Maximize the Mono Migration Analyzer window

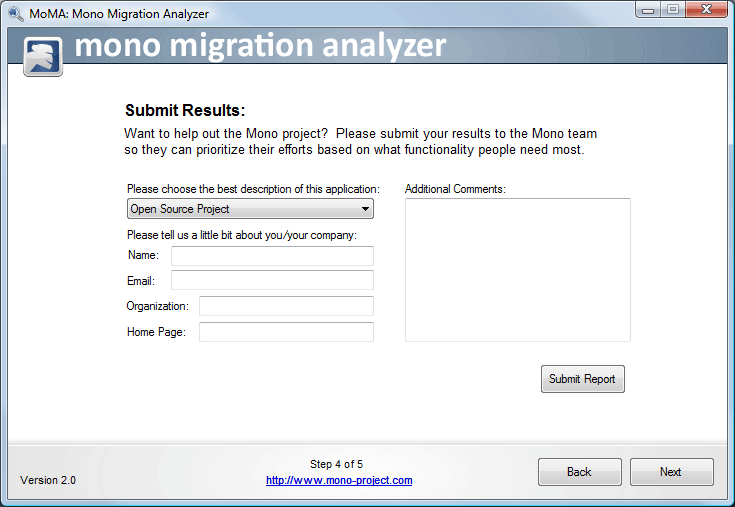pos(673,10)
